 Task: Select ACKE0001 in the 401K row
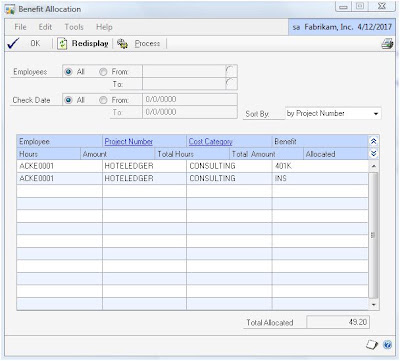click(x=60, y=166)
